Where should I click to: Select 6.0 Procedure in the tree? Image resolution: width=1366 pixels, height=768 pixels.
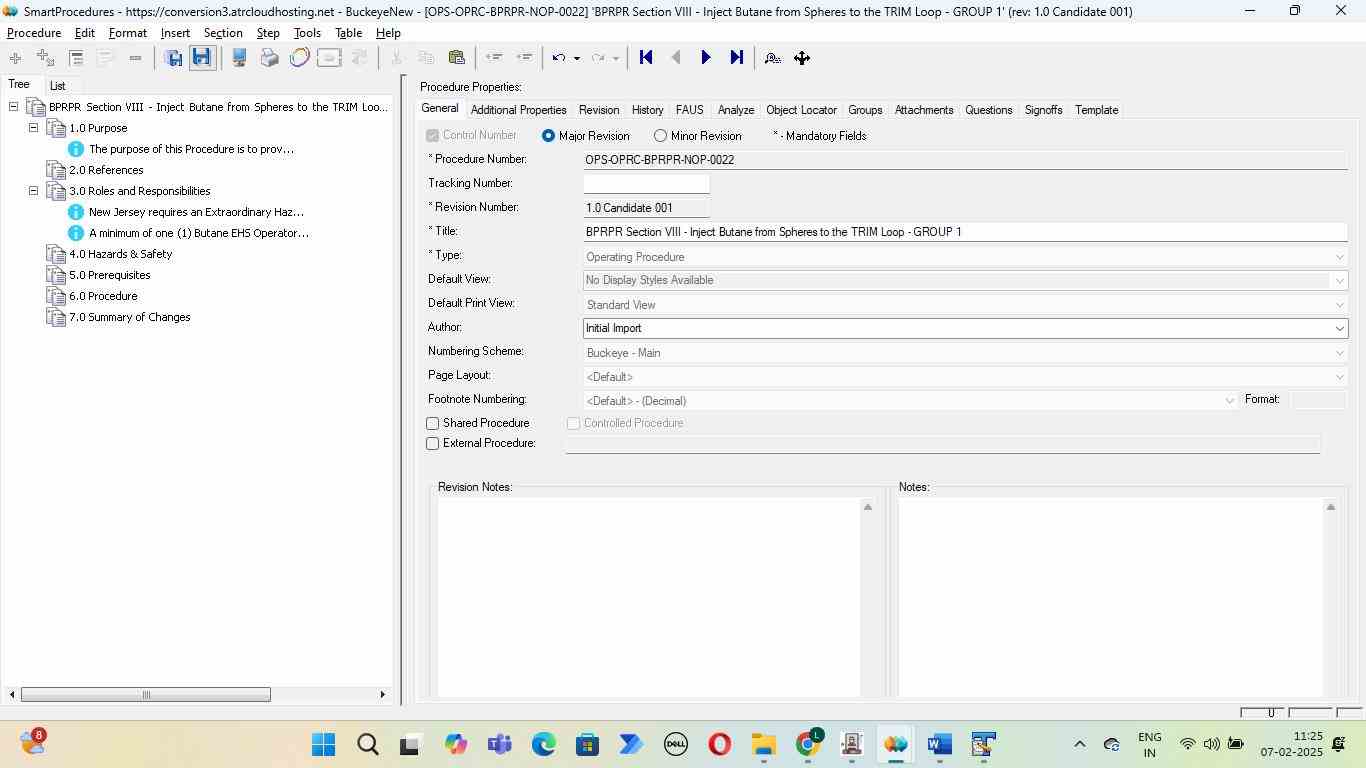pyautogui.click(x=103, y=296)
